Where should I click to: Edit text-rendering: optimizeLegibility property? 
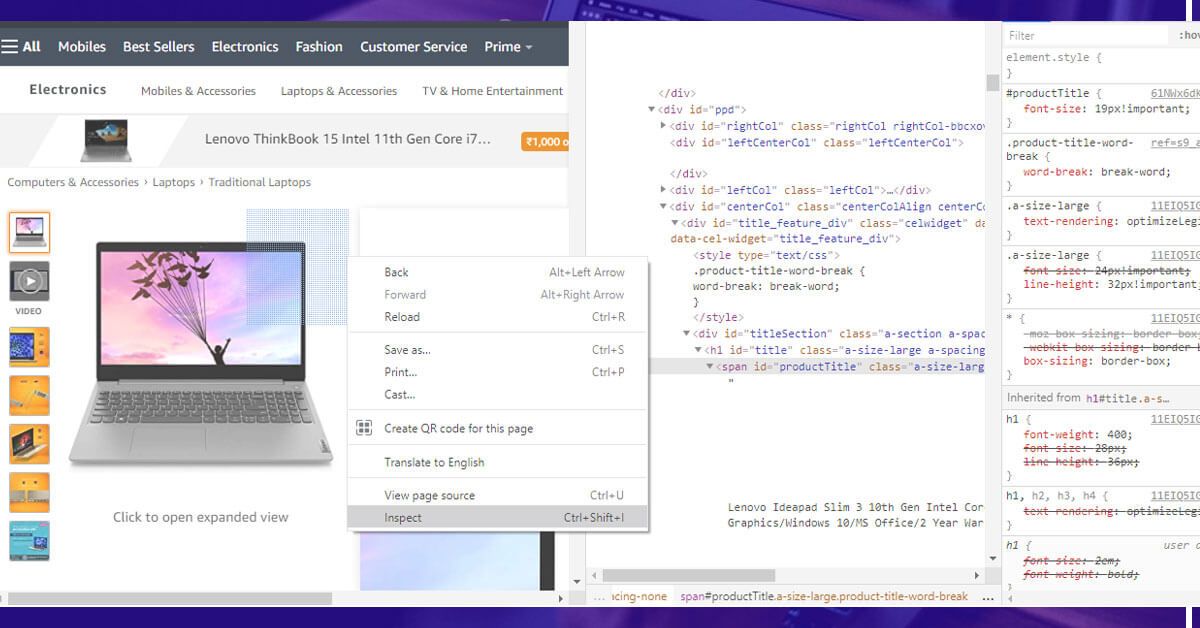point(1111,222)
